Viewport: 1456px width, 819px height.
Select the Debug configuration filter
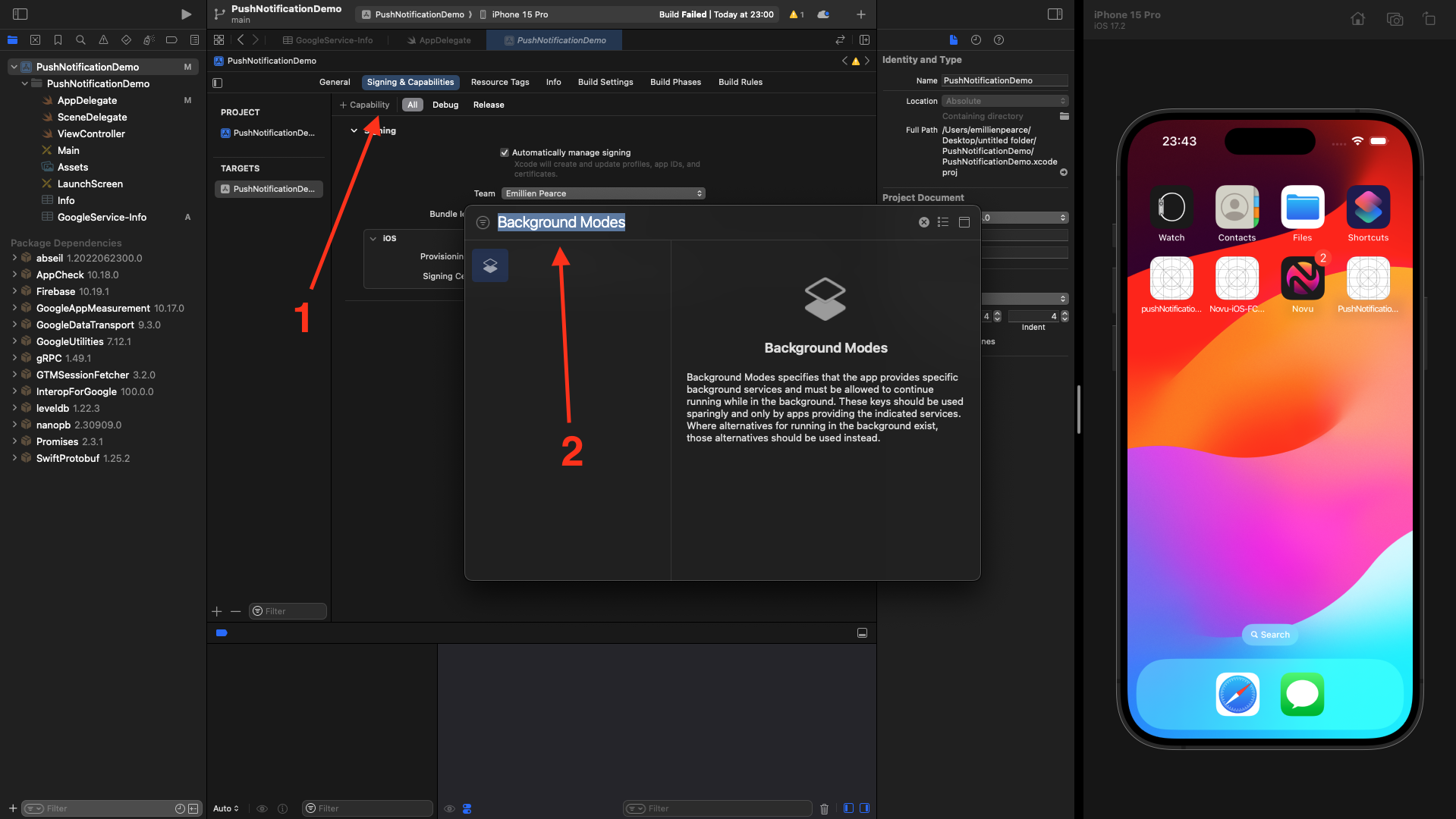pos(445,105)
